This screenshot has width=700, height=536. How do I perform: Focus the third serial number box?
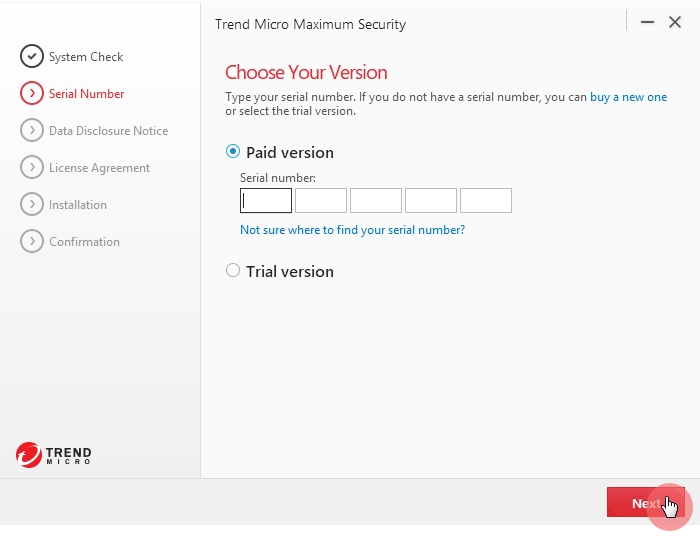(x=376, y=200)
